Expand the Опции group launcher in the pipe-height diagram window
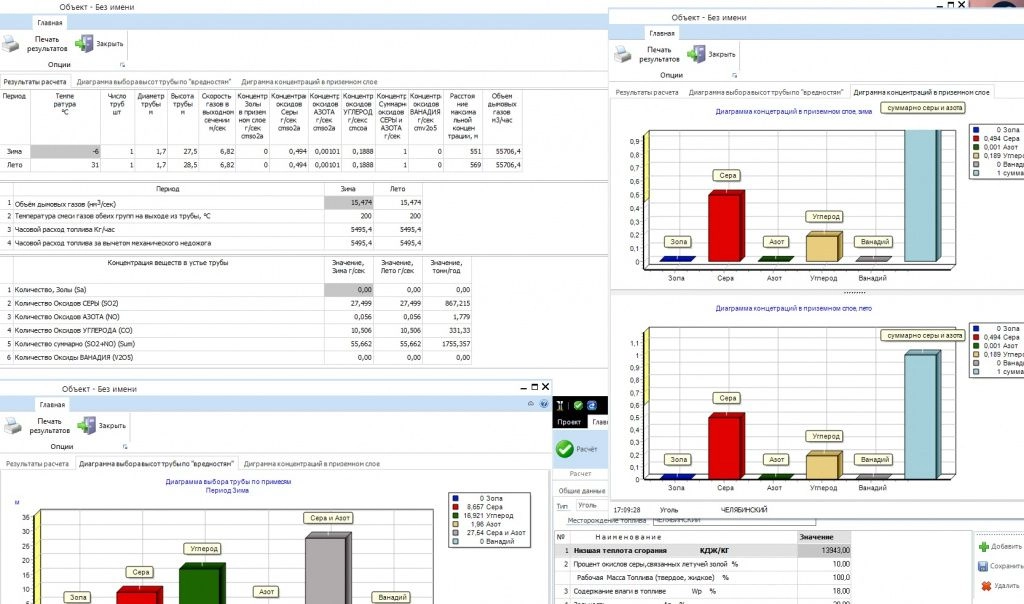This screenshot has height=604, width=1024. coord(125,447)
